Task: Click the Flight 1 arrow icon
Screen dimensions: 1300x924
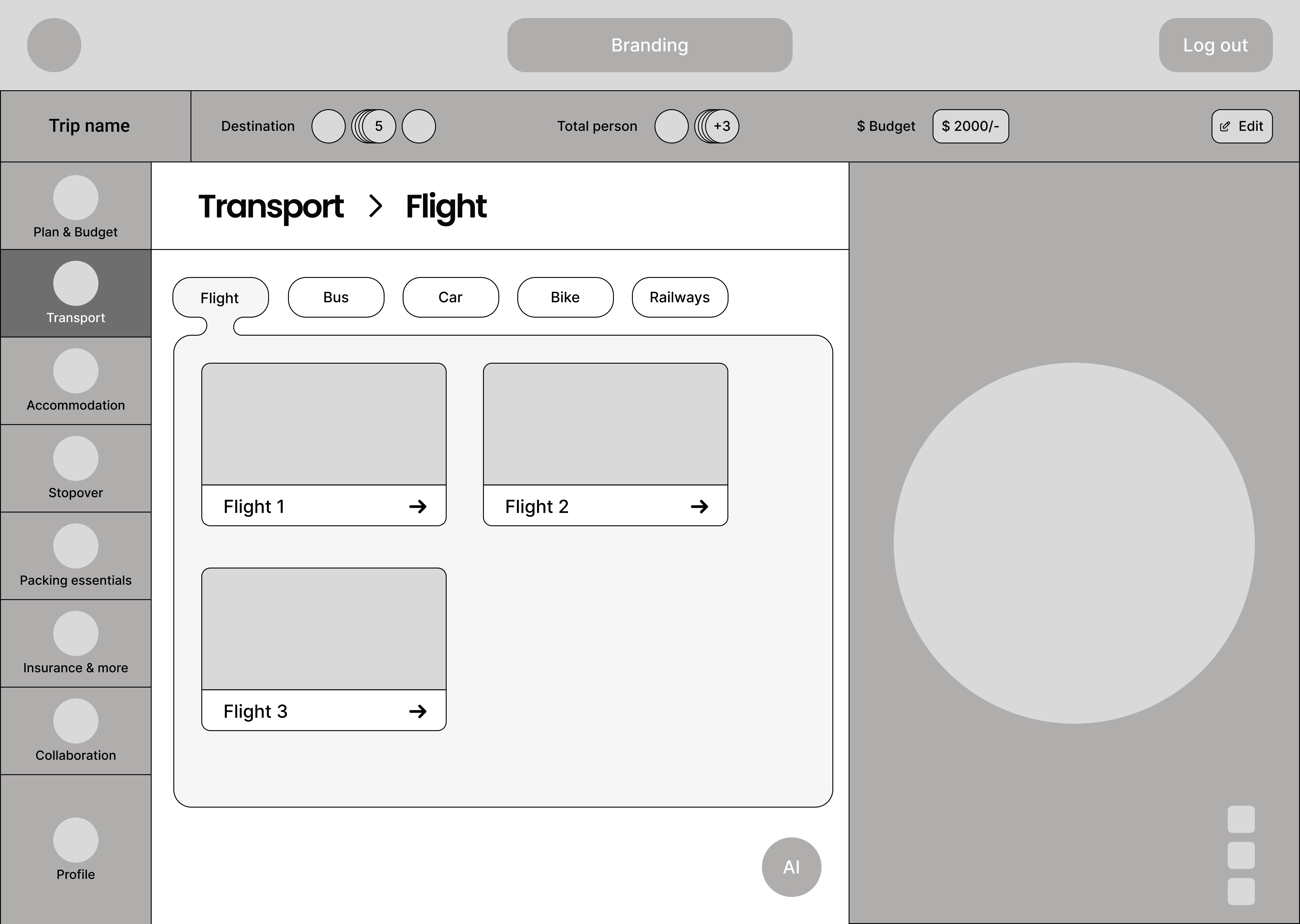Action: coord(418,506)
